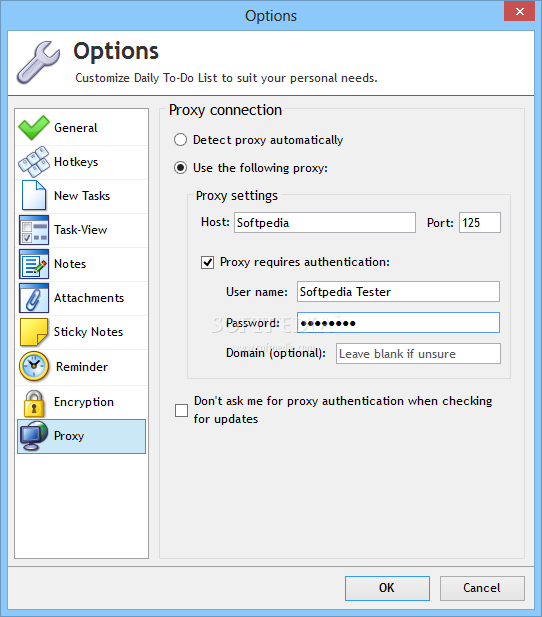Click the New Tasks blank page icon
542x617 pixels.
tap(34, 196)
